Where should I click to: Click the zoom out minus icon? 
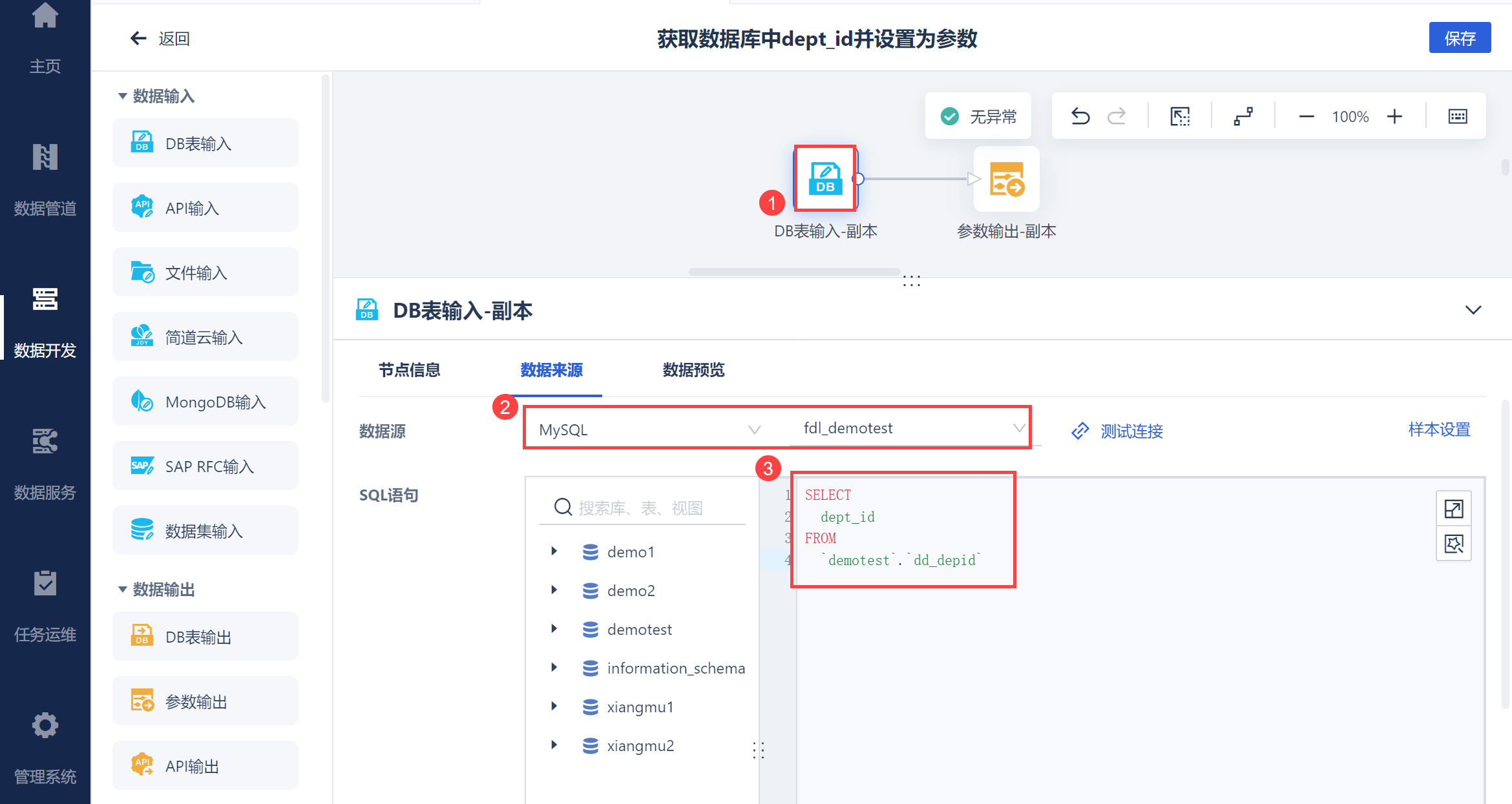tap(1306, 116)
